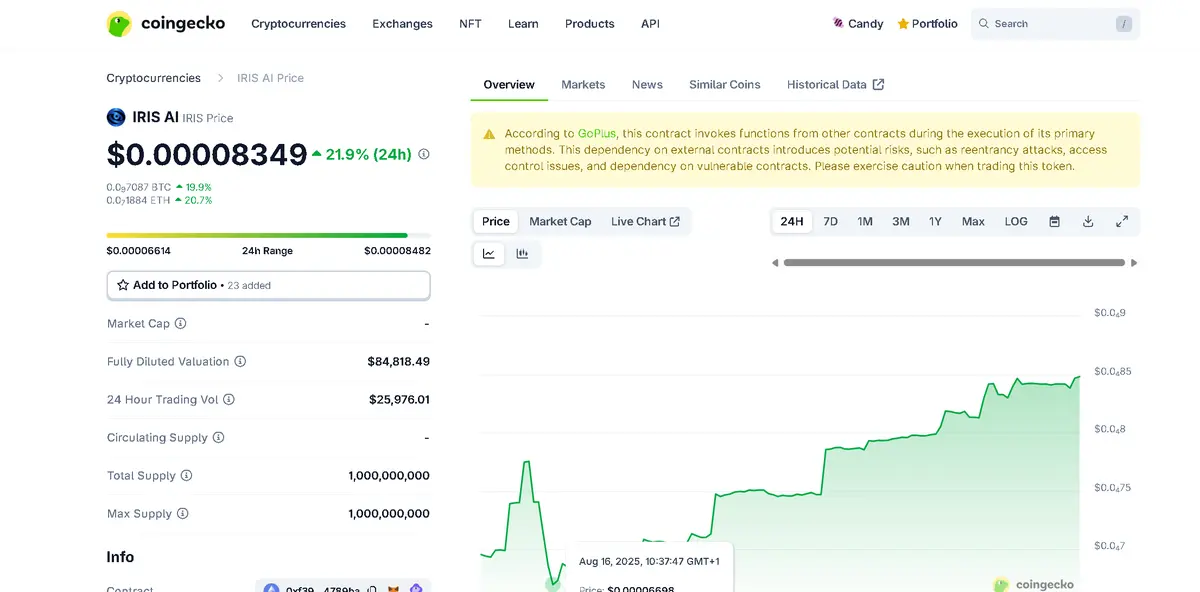Show 24 Hour Trading Vol info icon
The height and width of the screenshot is (592, 1200).
coord(229,399)
